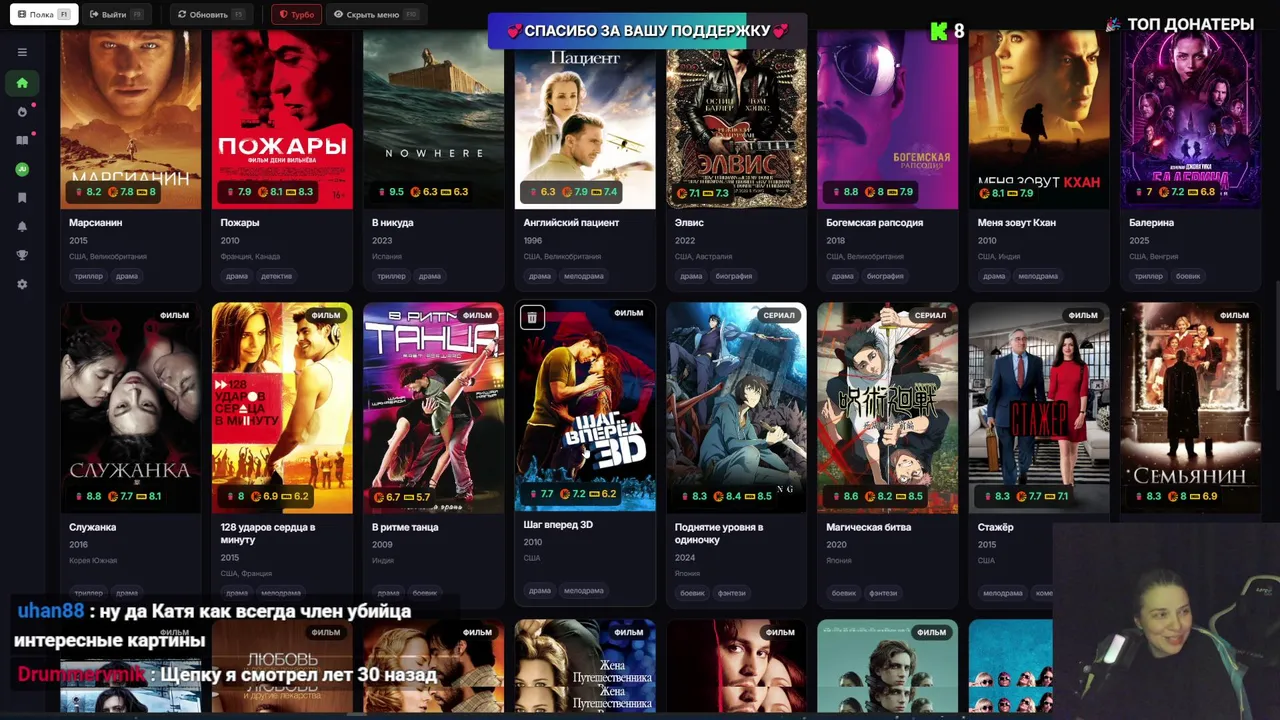Click the title text Пожары

pyautogui.click(x=240, y=223)
